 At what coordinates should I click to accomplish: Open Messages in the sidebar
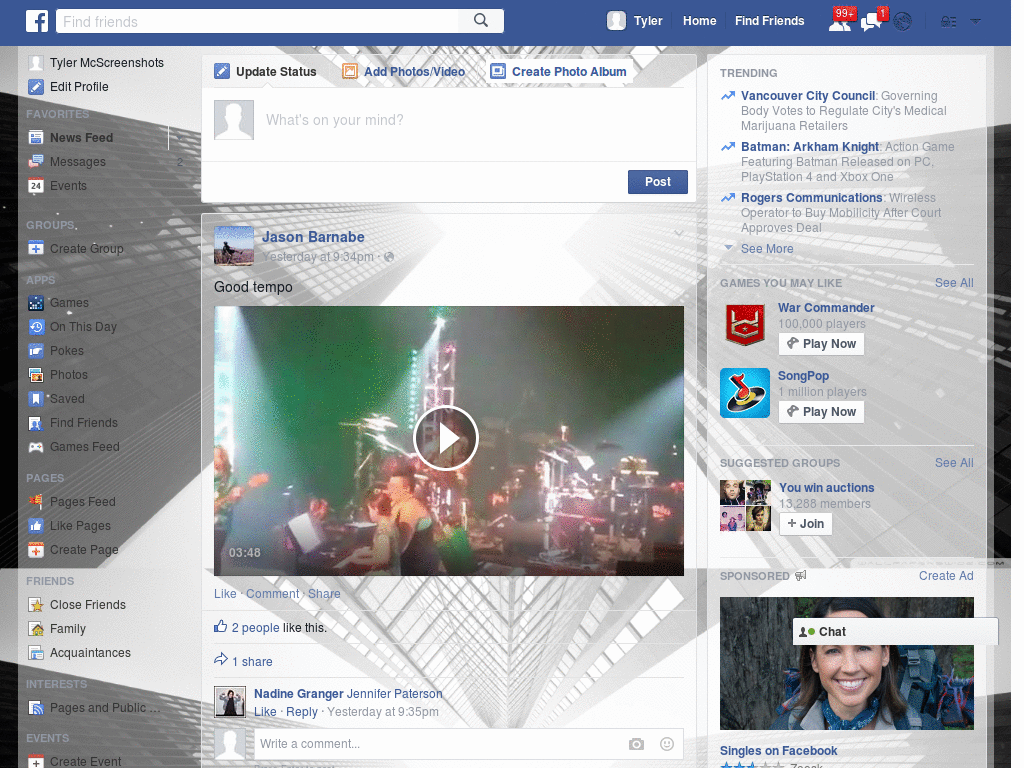pos(78,162)
